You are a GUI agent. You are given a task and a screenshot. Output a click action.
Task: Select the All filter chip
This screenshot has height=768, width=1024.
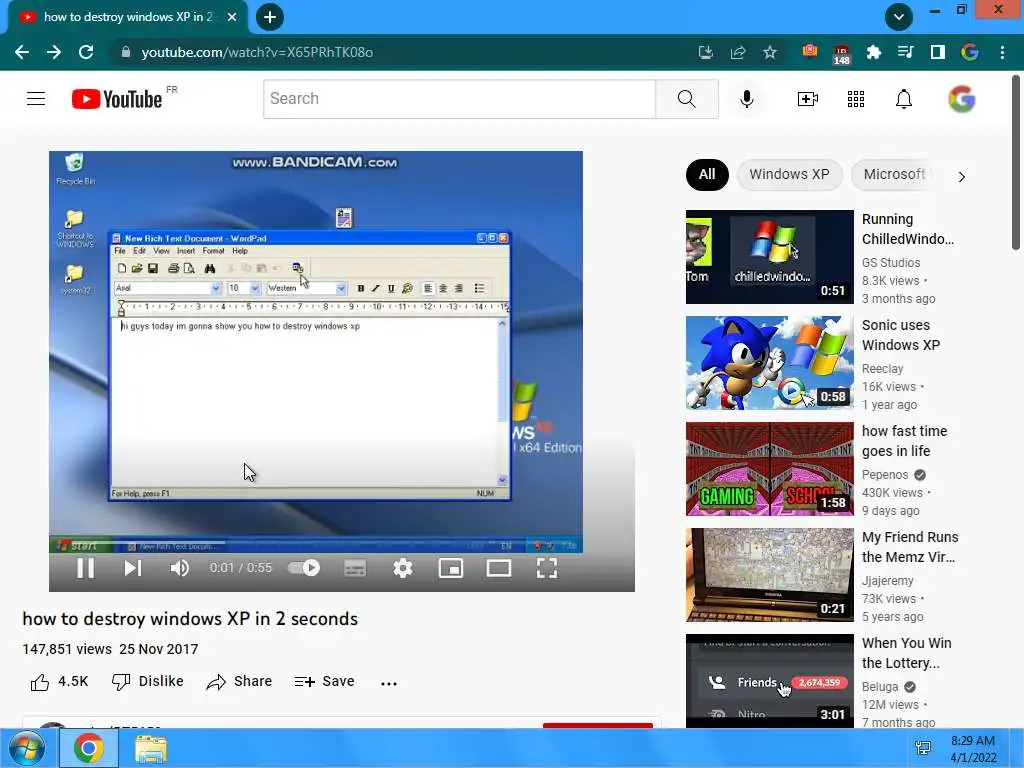[x=707, y=174]
